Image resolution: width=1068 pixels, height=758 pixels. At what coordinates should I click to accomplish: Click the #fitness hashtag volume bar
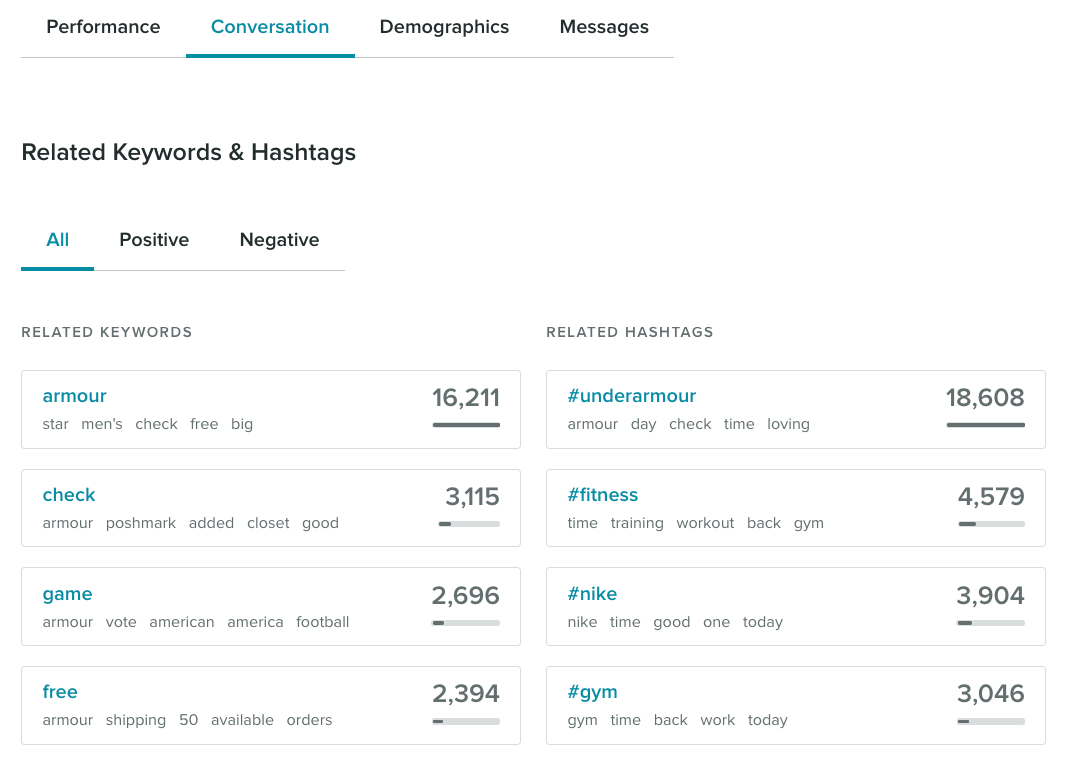991,524
